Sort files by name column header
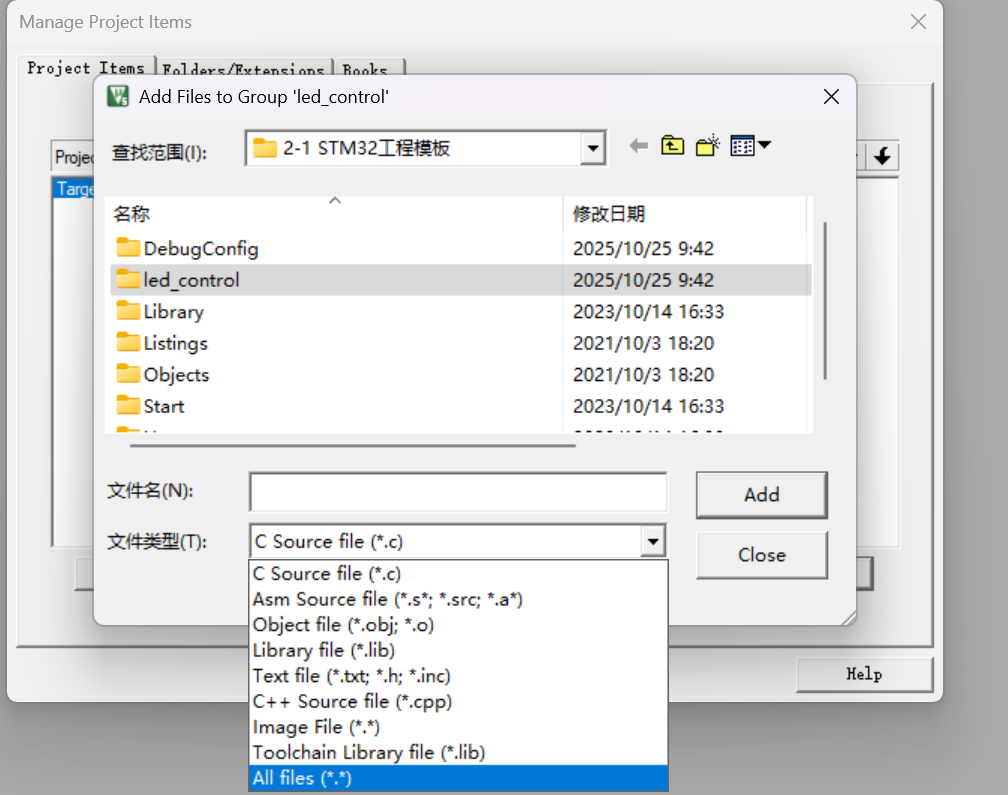1008x795 pixels. coord(334,213)
